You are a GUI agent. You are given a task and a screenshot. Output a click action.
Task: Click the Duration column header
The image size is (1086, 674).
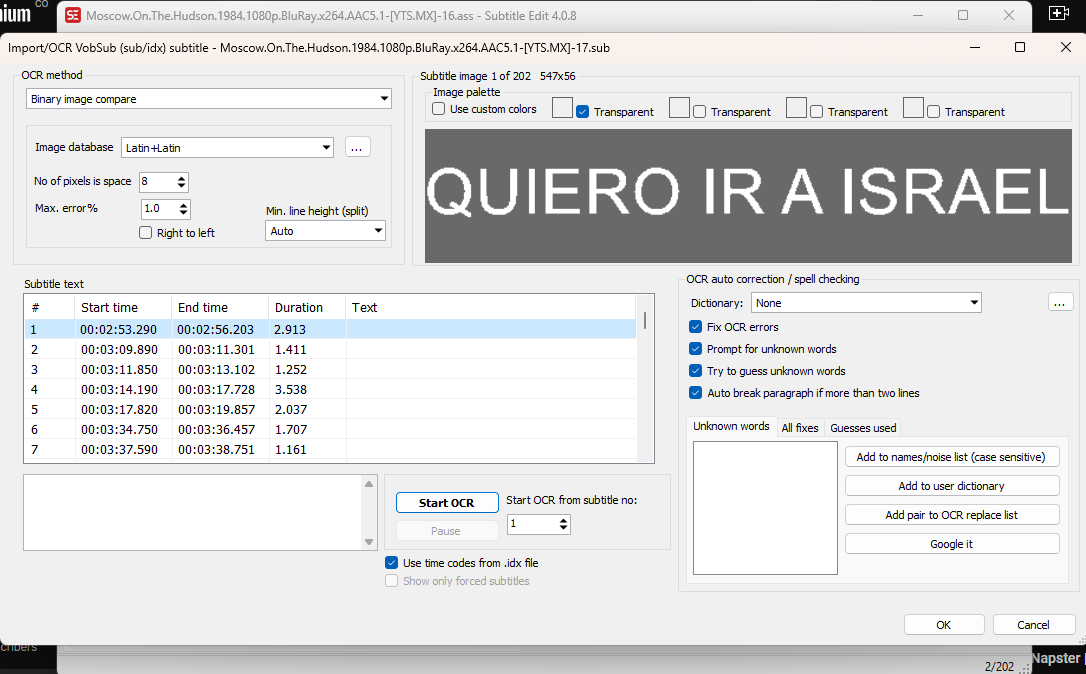click(306, 308)
